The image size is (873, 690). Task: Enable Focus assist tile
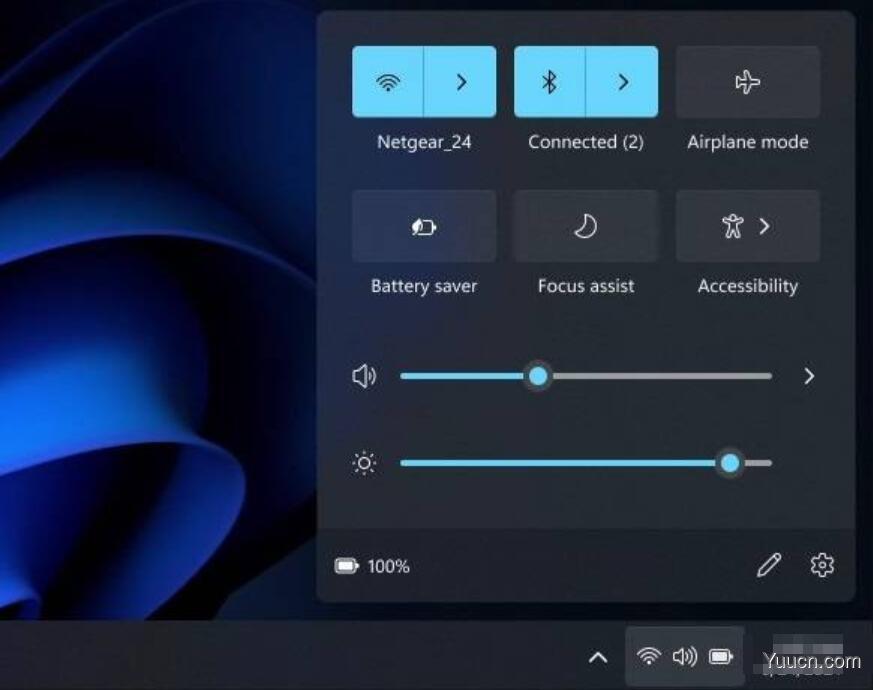tap(586, 226)
